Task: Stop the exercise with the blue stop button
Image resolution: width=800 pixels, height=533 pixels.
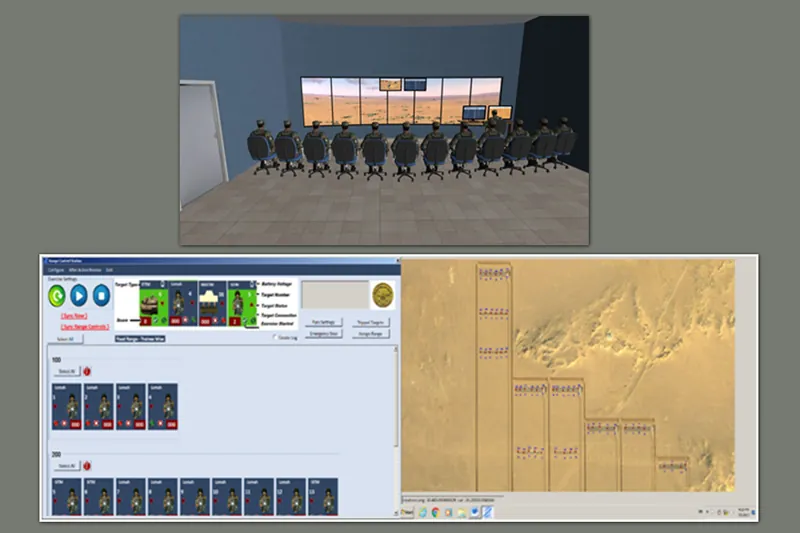Action: 101,296
